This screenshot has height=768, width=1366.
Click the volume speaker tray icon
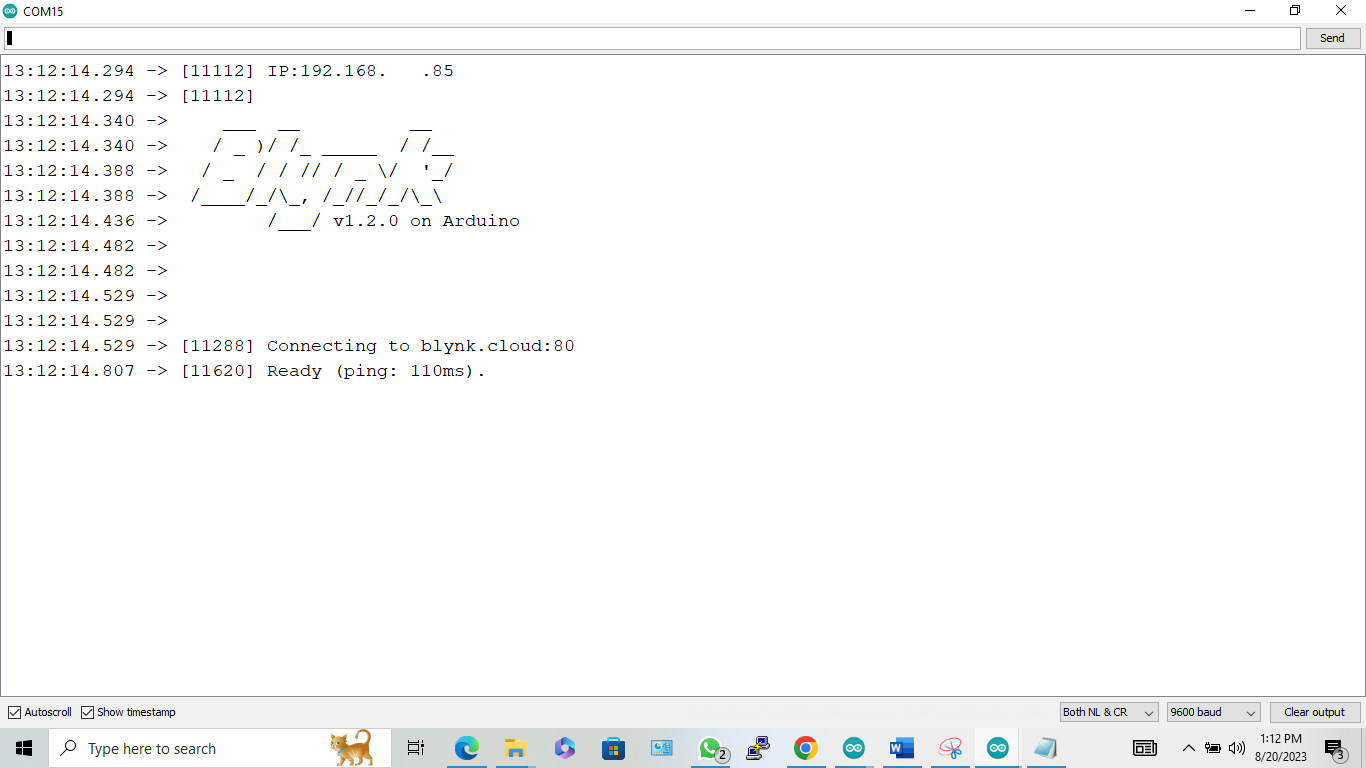coord(1237,748)
